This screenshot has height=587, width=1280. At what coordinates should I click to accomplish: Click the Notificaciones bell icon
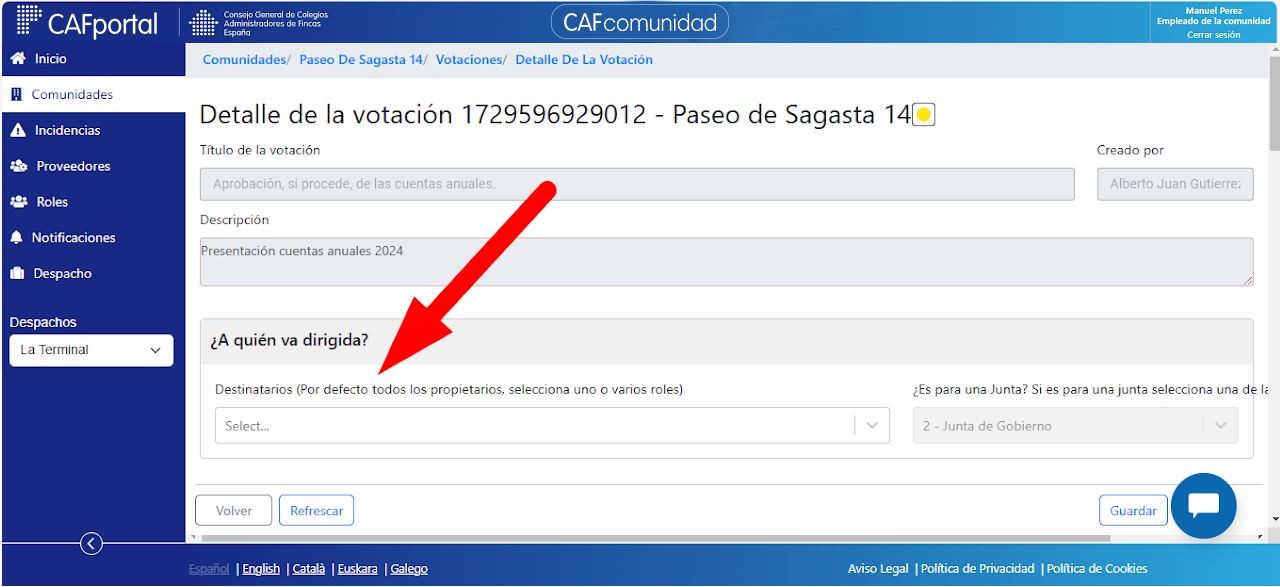pos(16,238)
